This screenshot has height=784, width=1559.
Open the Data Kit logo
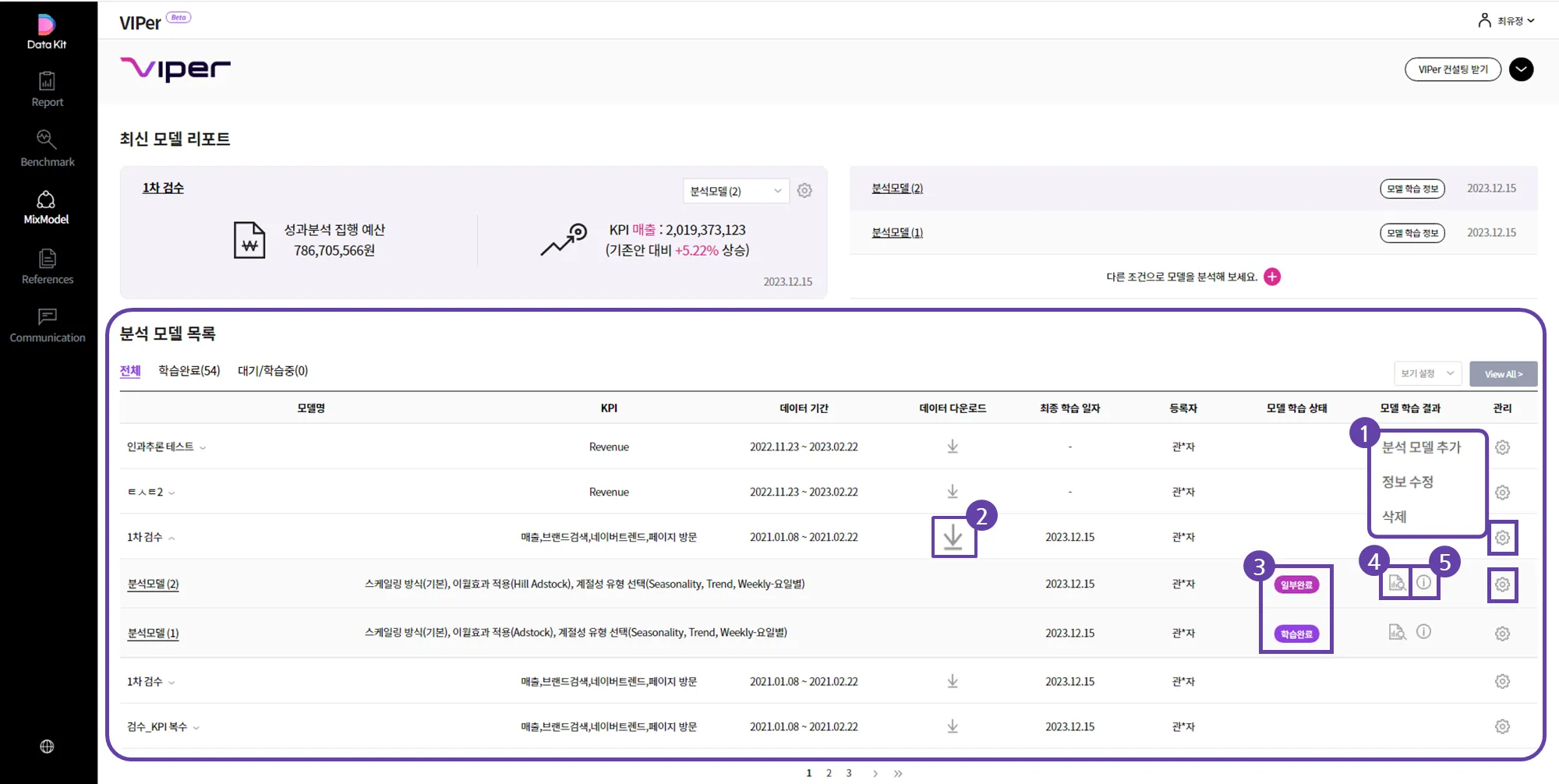47,32
